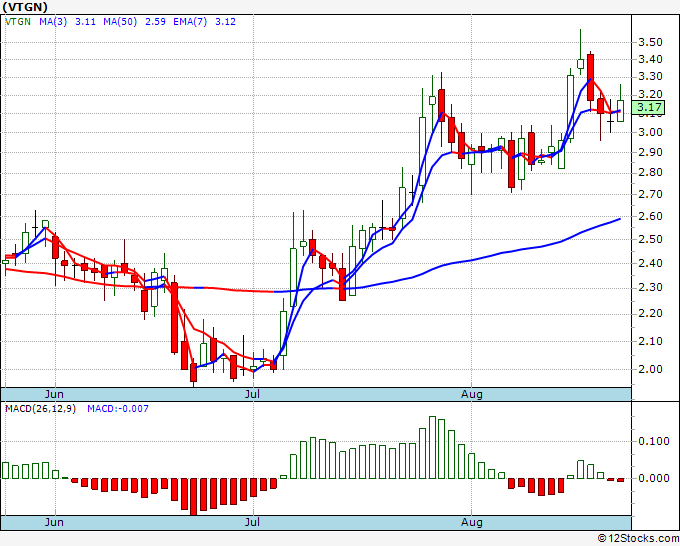Click the deepest red MACD histogram bar

(193, 497)
